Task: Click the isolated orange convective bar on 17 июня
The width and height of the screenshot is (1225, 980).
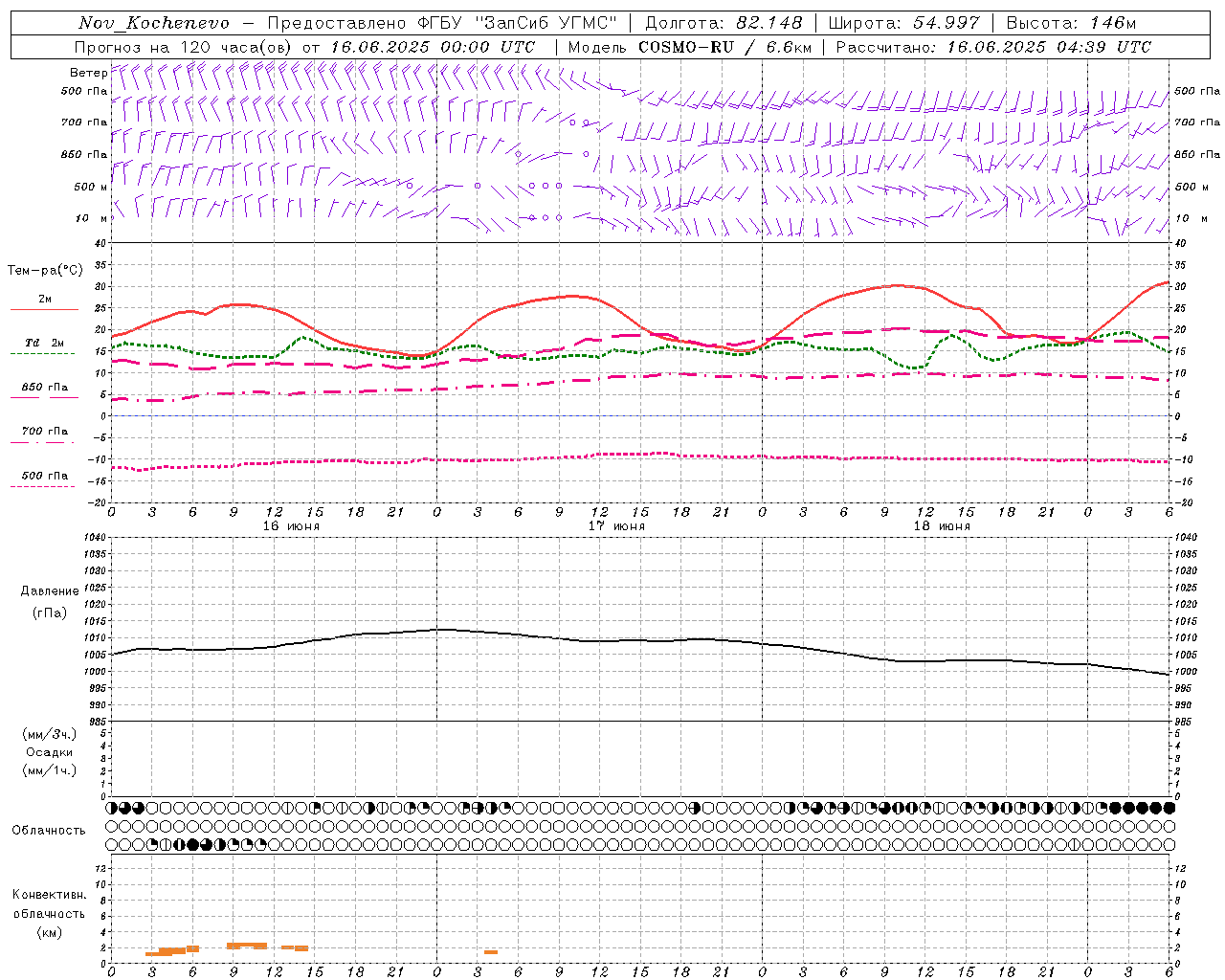Action: pos(491,951)
